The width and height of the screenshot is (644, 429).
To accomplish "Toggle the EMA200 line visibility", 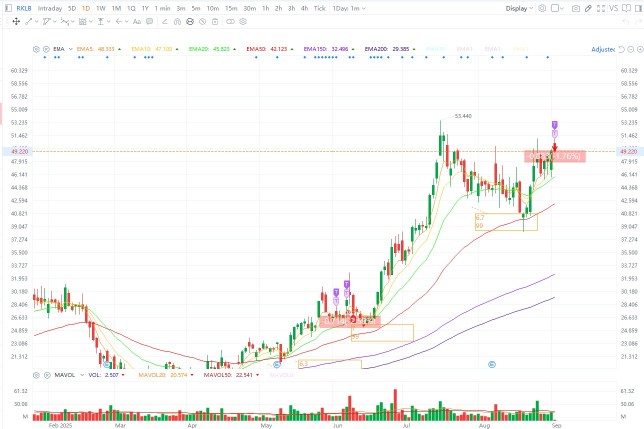I will [x=376, y=48].
